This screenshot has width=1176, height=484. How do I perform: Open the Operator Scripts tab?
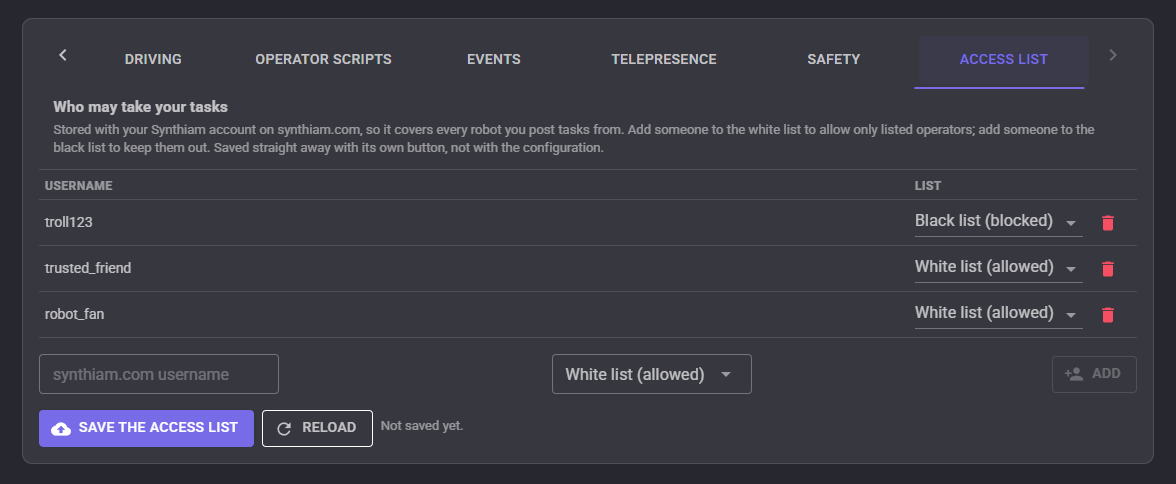tap(323, 59)
